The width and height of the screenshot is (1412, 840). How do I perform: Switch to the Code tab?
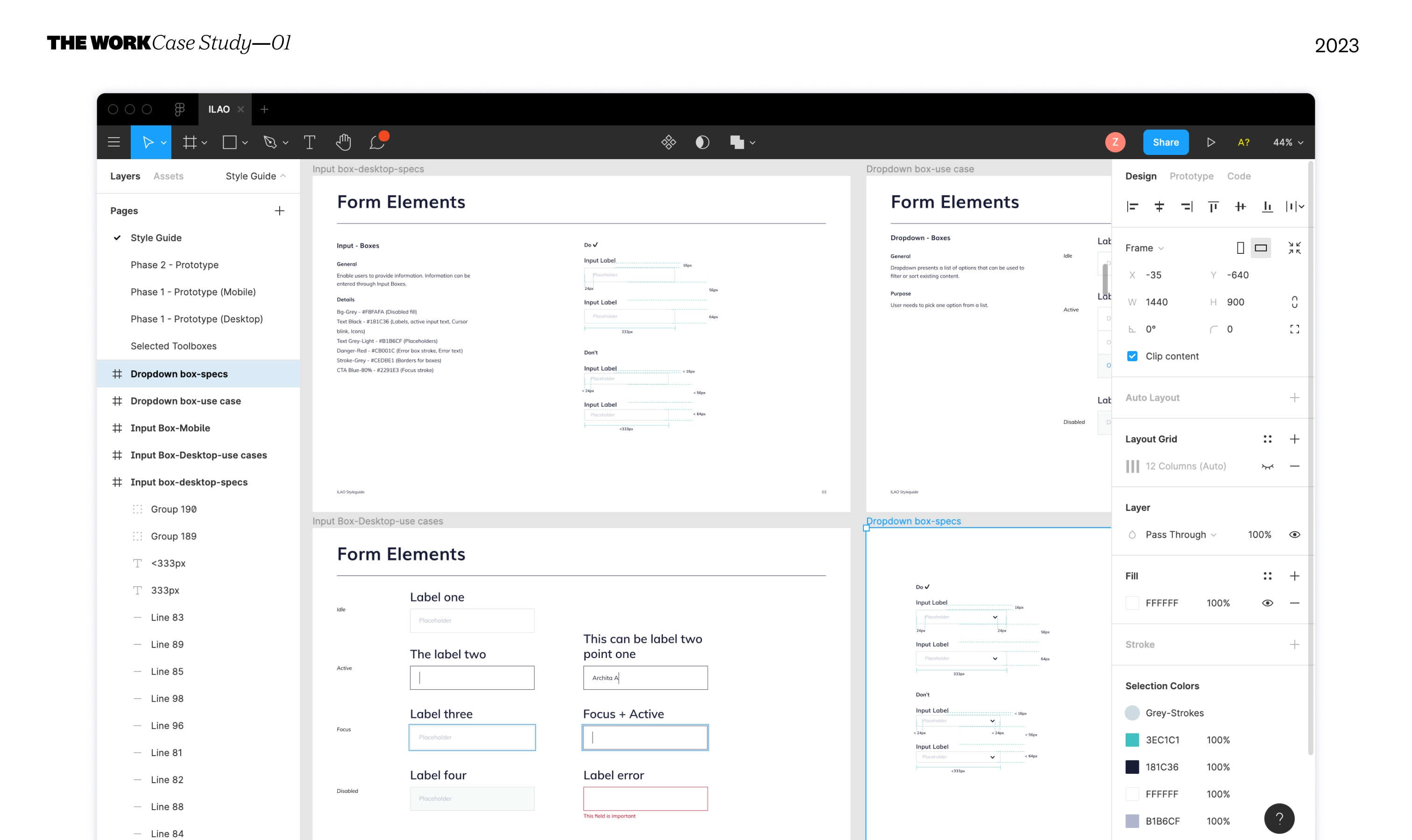(x=1238, y=176)
